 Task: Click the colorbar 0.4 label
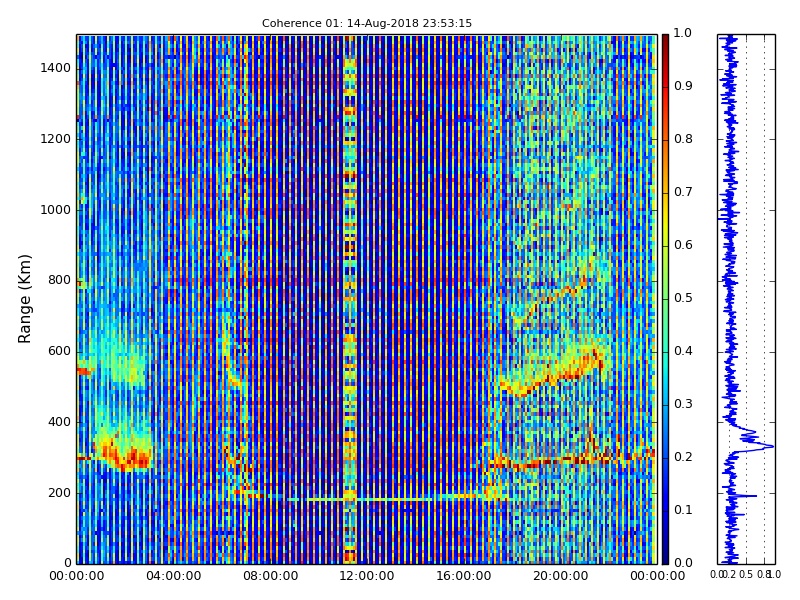click(x=683, y=351)
